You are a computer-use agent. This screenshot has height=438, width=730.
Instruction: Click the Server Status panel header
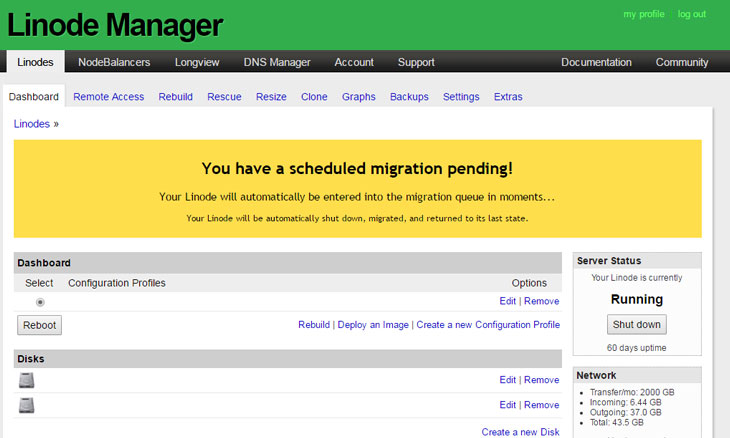click(x=637, y=261)
